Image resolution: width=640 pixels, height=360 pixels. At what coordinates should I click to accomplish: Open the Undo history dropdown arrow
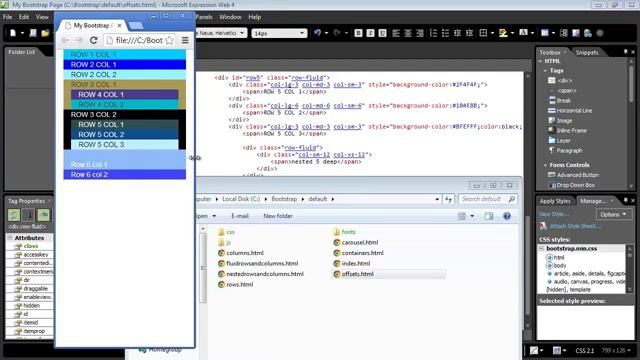pyautogui.click(x=326, y=33)
